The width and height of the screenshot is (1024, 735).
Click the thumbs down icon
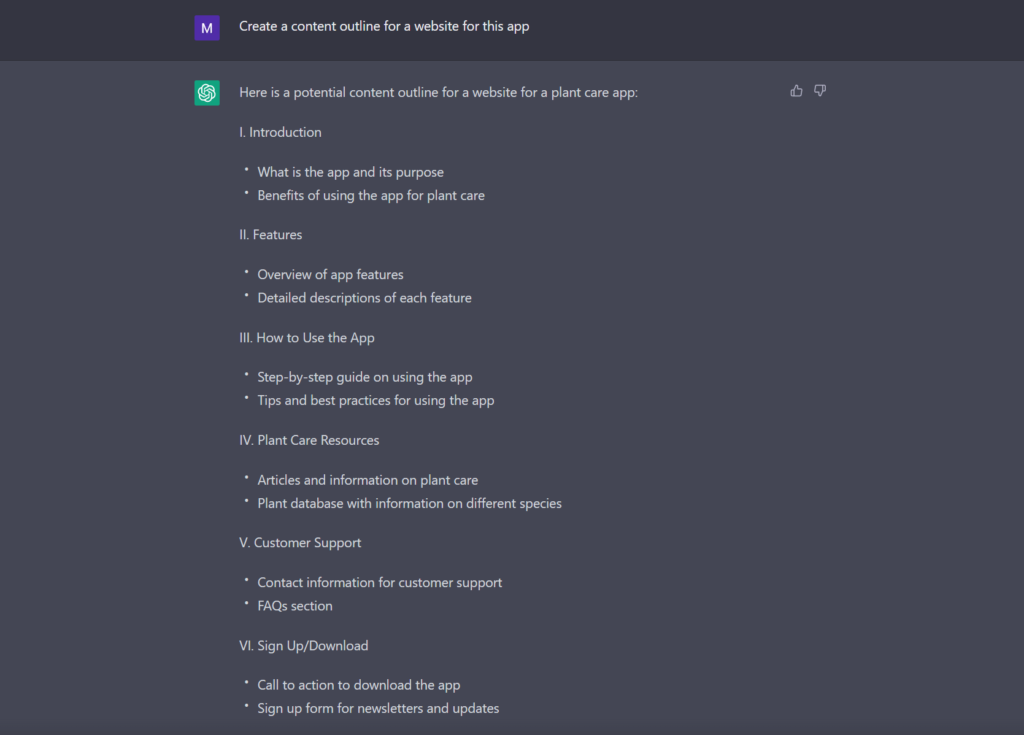820,91
